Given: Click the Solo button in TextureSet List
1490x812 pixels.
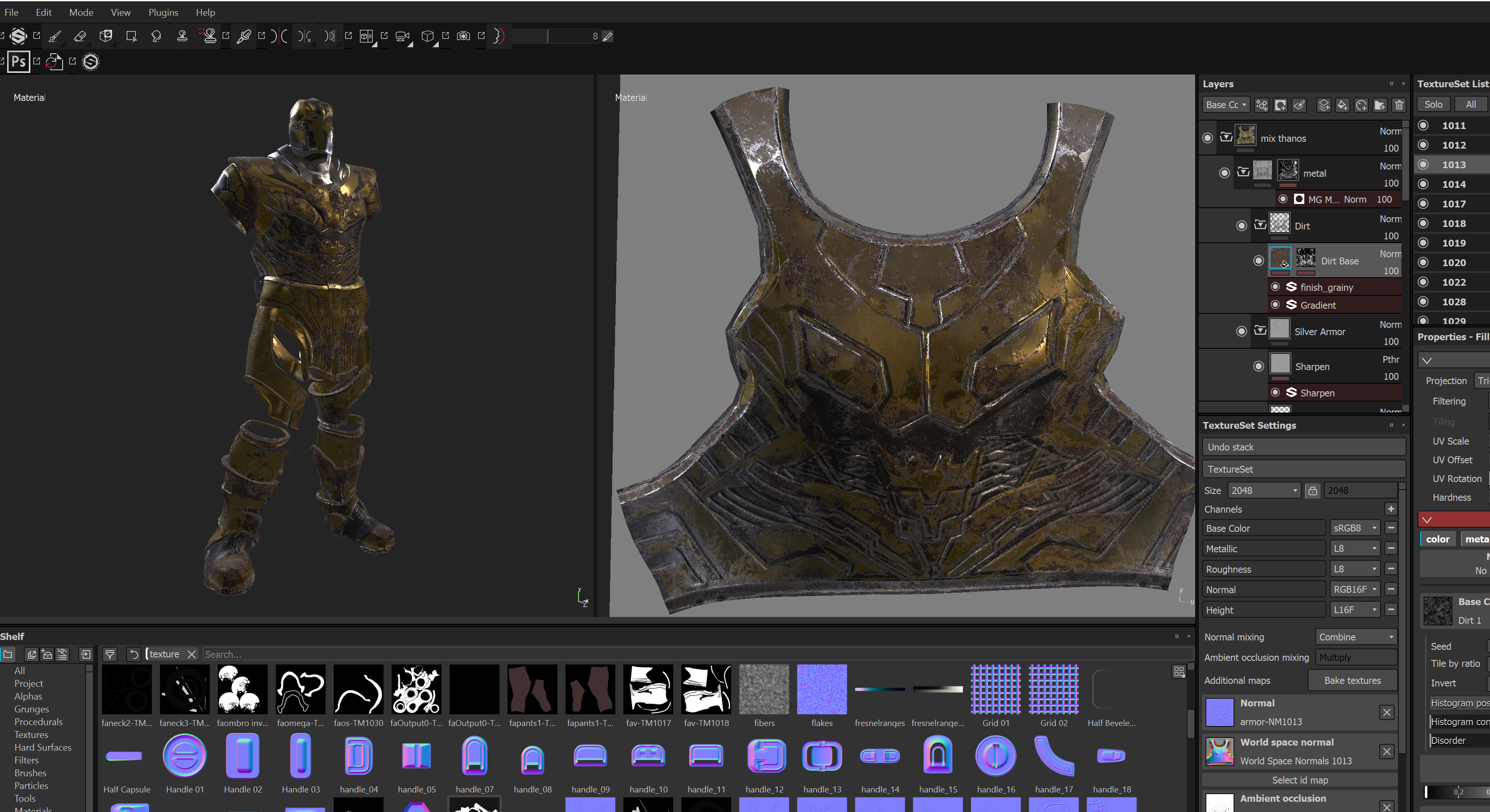Looking at the screenshot, I should coord(1433,105).
